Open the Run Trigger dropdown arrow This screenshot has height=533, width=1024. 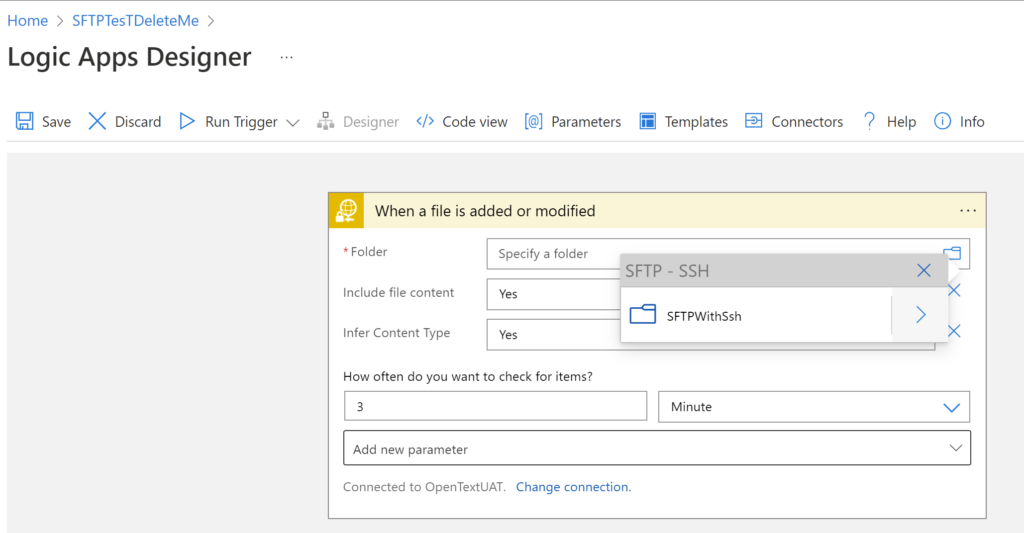tap(293, 123)
